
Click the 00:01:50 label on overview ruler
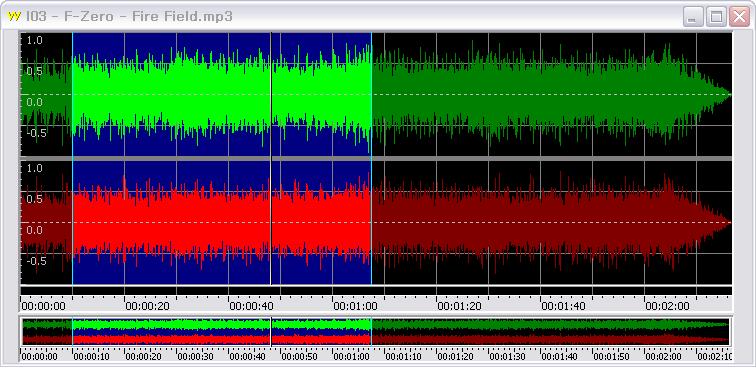612,357
